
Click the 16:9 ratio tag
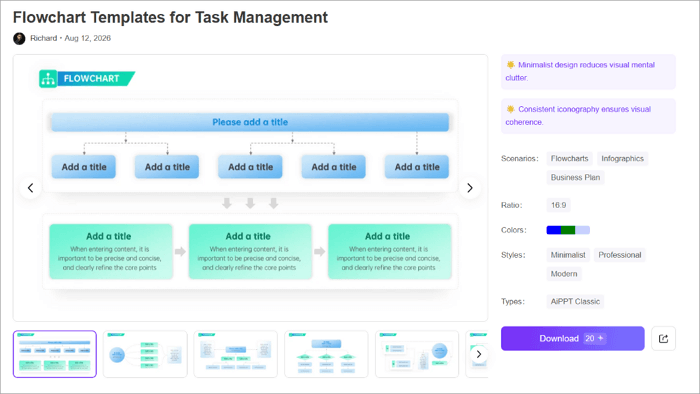click(x=558, y=205)
